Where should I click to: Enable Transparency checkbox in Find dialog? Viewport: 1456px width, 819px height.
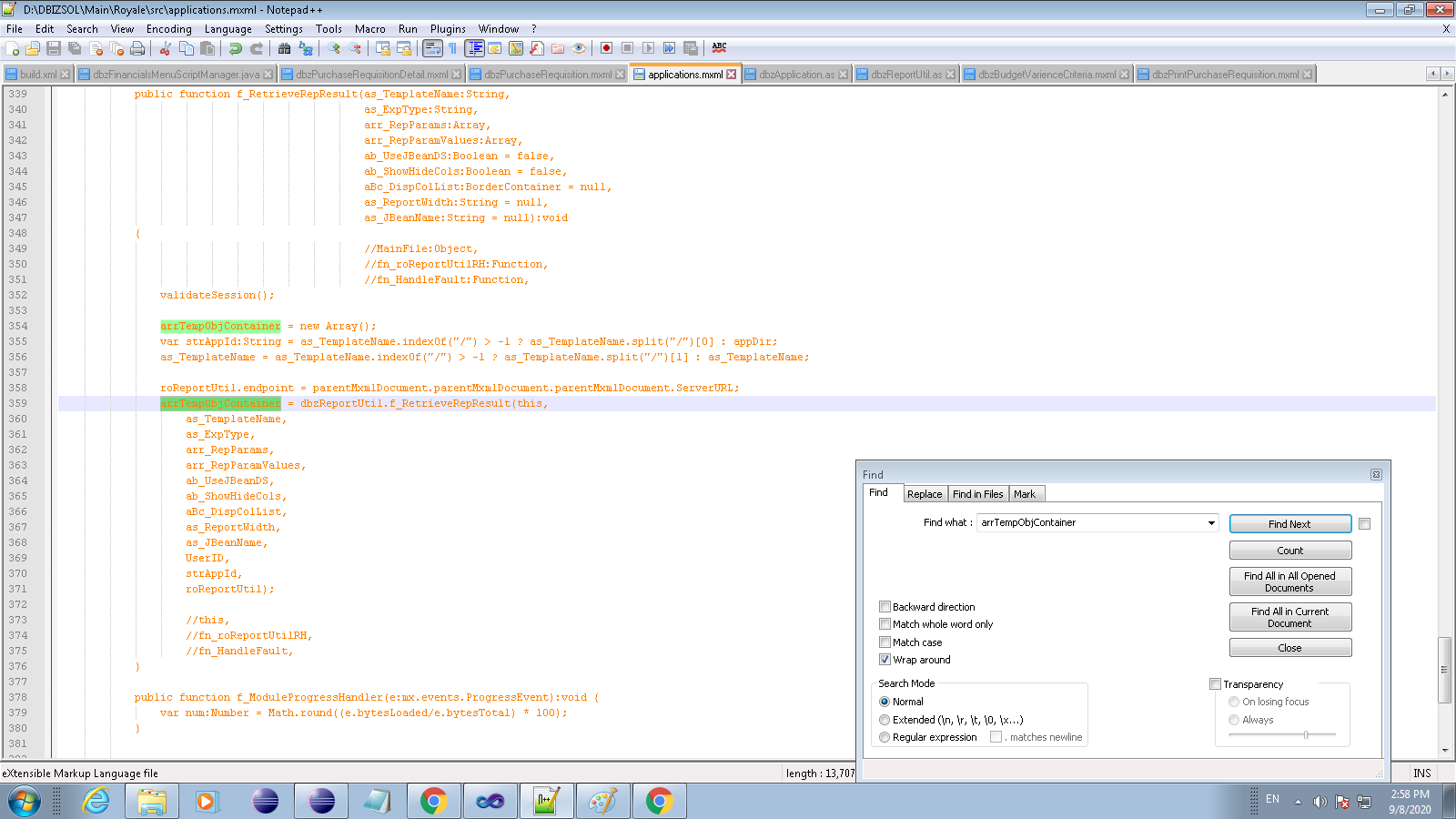pyautogui.click(x=1215, y=684)
